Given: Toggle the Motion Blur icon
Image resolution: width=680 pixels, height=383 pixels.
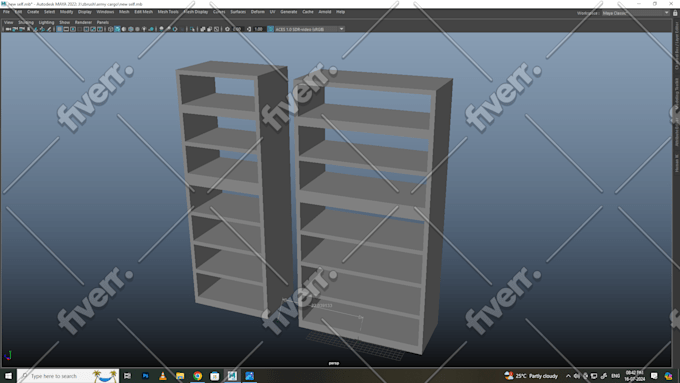Looking at the screenshot, I should pyautogui.click(x=168, y=29).
